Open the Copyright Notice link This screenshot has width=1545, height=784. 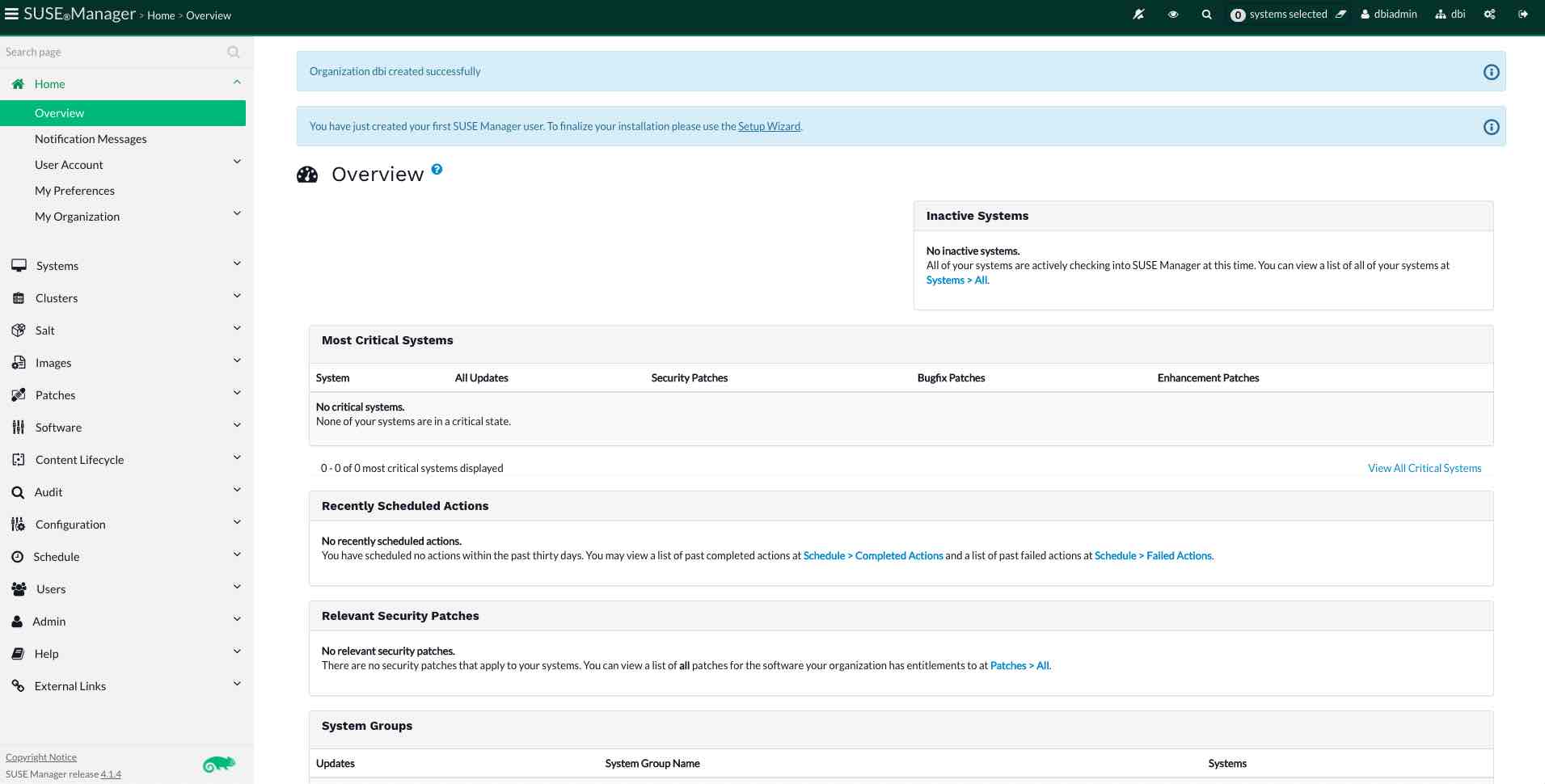(x=41, y=757)
